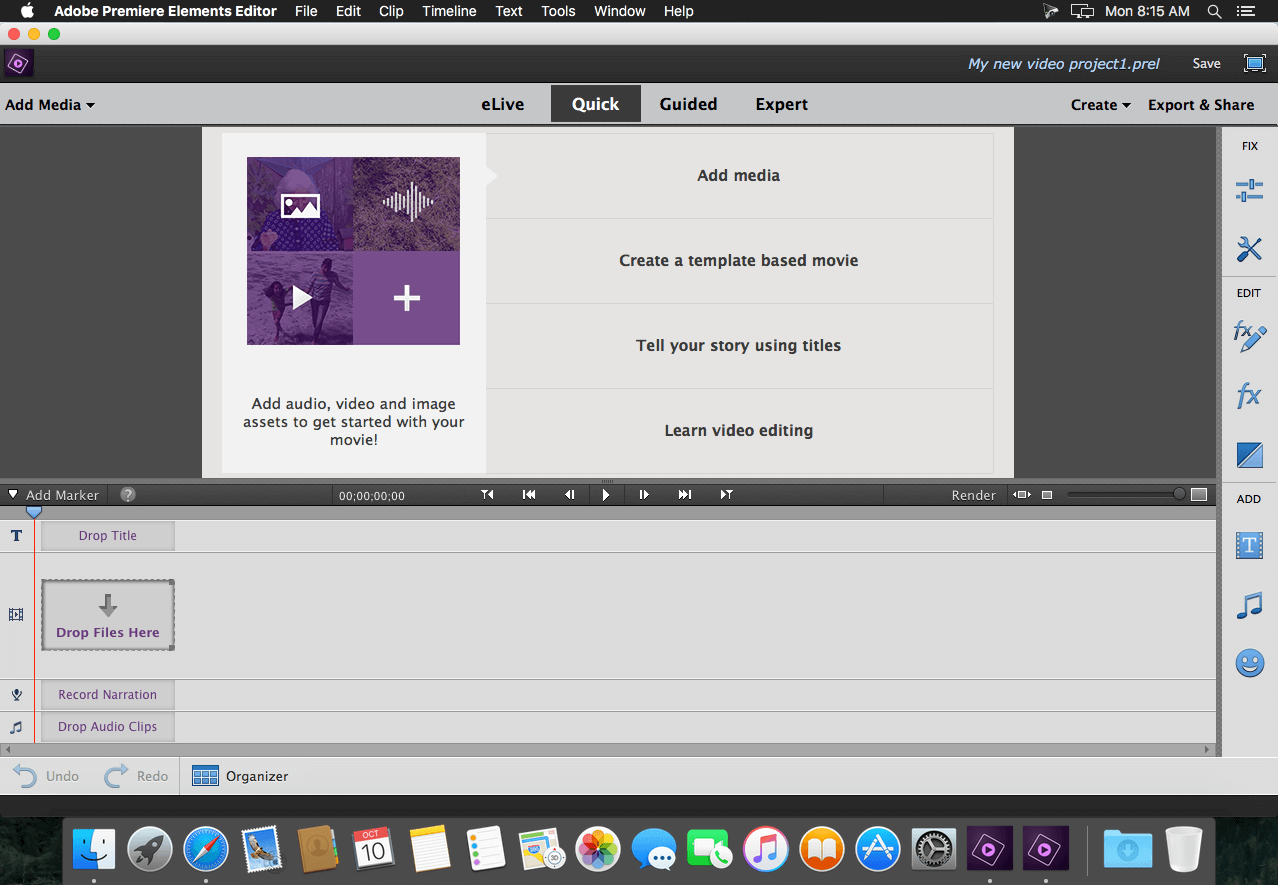Open the Adjustments sliders panel icon
Screen dimensions: 1278x885
click(x=1249, y=191)
